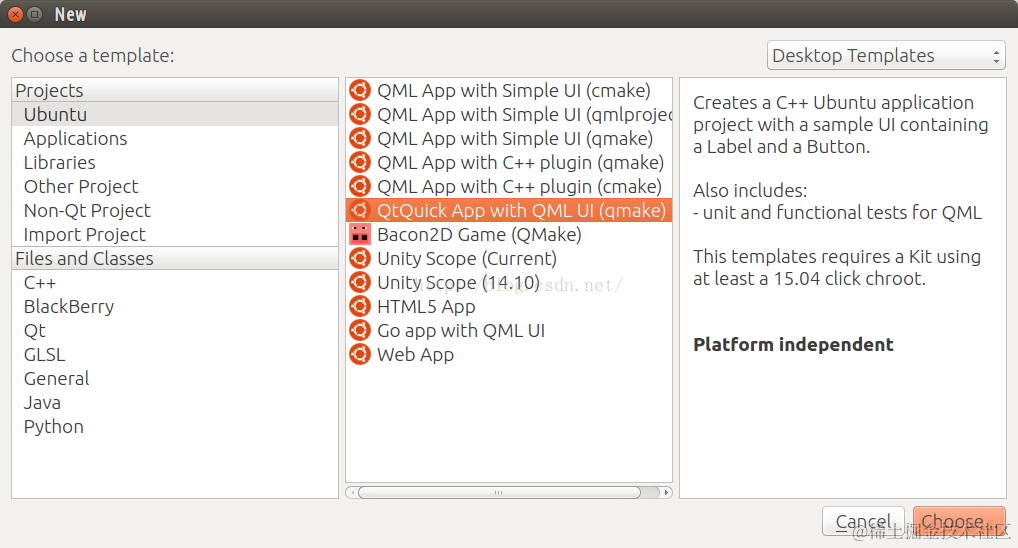Screen dimensions: 1018x548
Task: Click the Choose... button
Action: point(959,521)
